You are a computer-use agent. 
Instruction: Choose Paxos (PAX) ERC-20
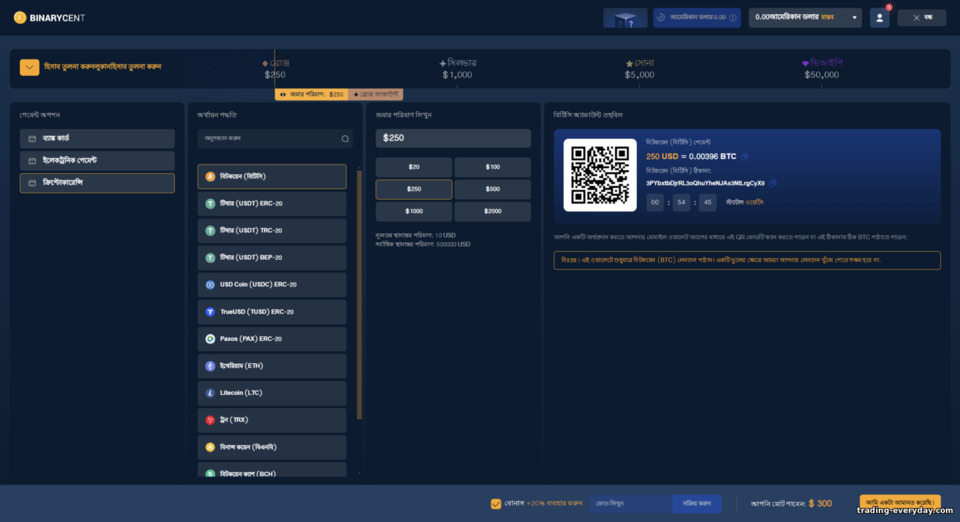tap(272, 338)
